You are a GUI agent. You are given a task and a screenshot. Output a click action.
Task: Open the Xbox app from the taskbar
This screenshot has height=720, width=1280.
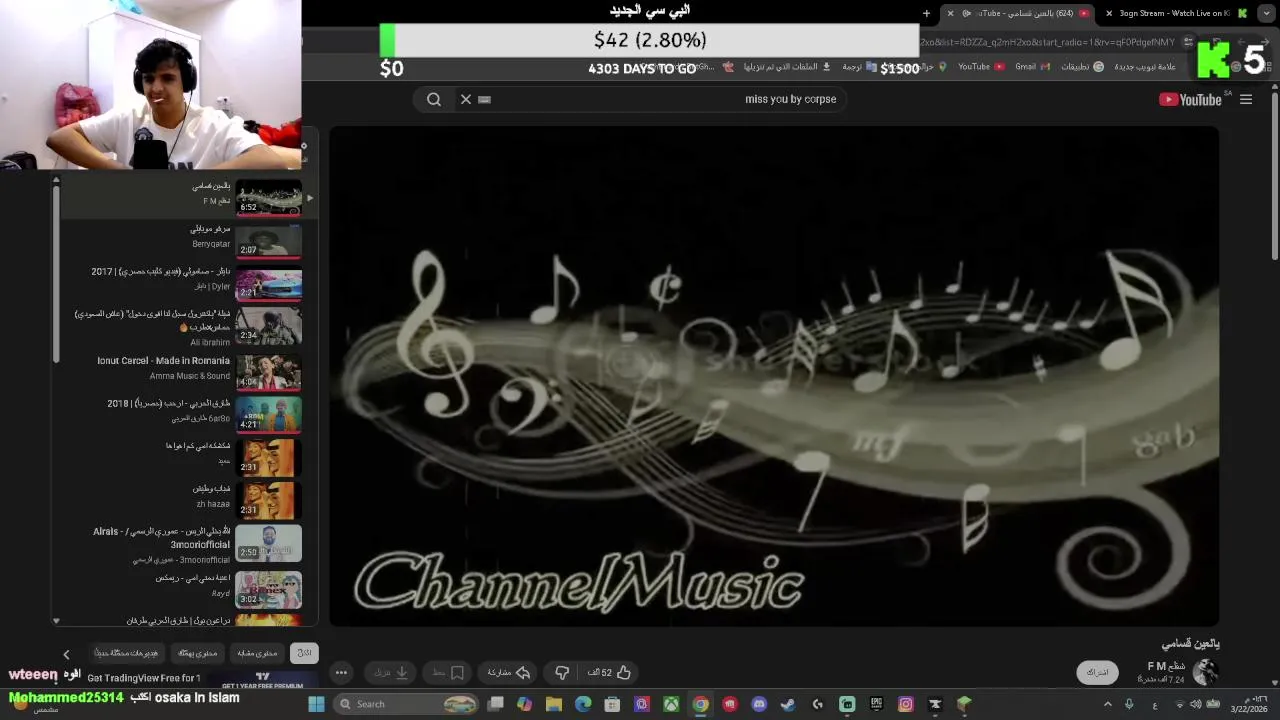[x=671, y=704]
